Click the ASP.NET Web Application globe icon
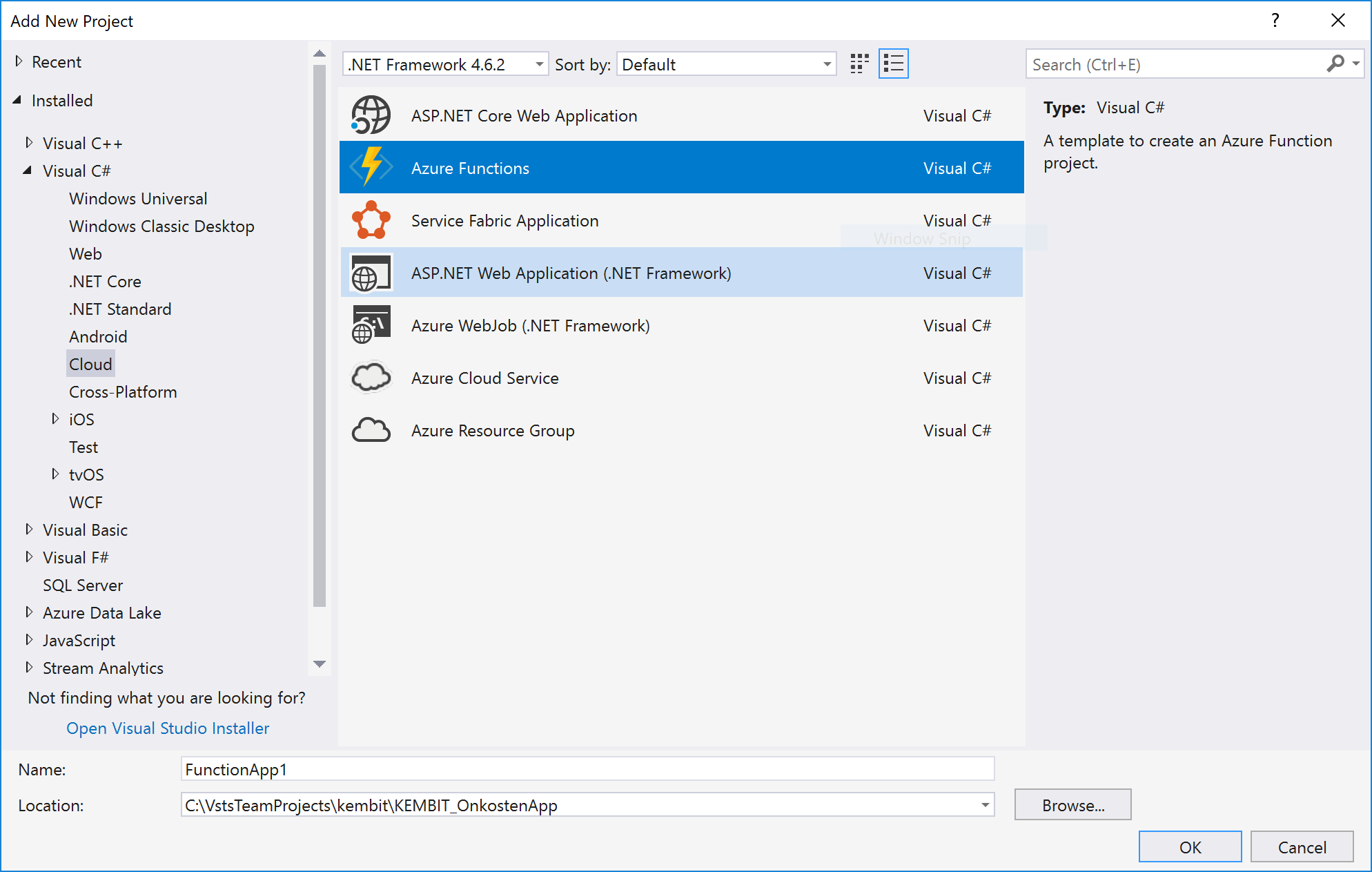 371,272
